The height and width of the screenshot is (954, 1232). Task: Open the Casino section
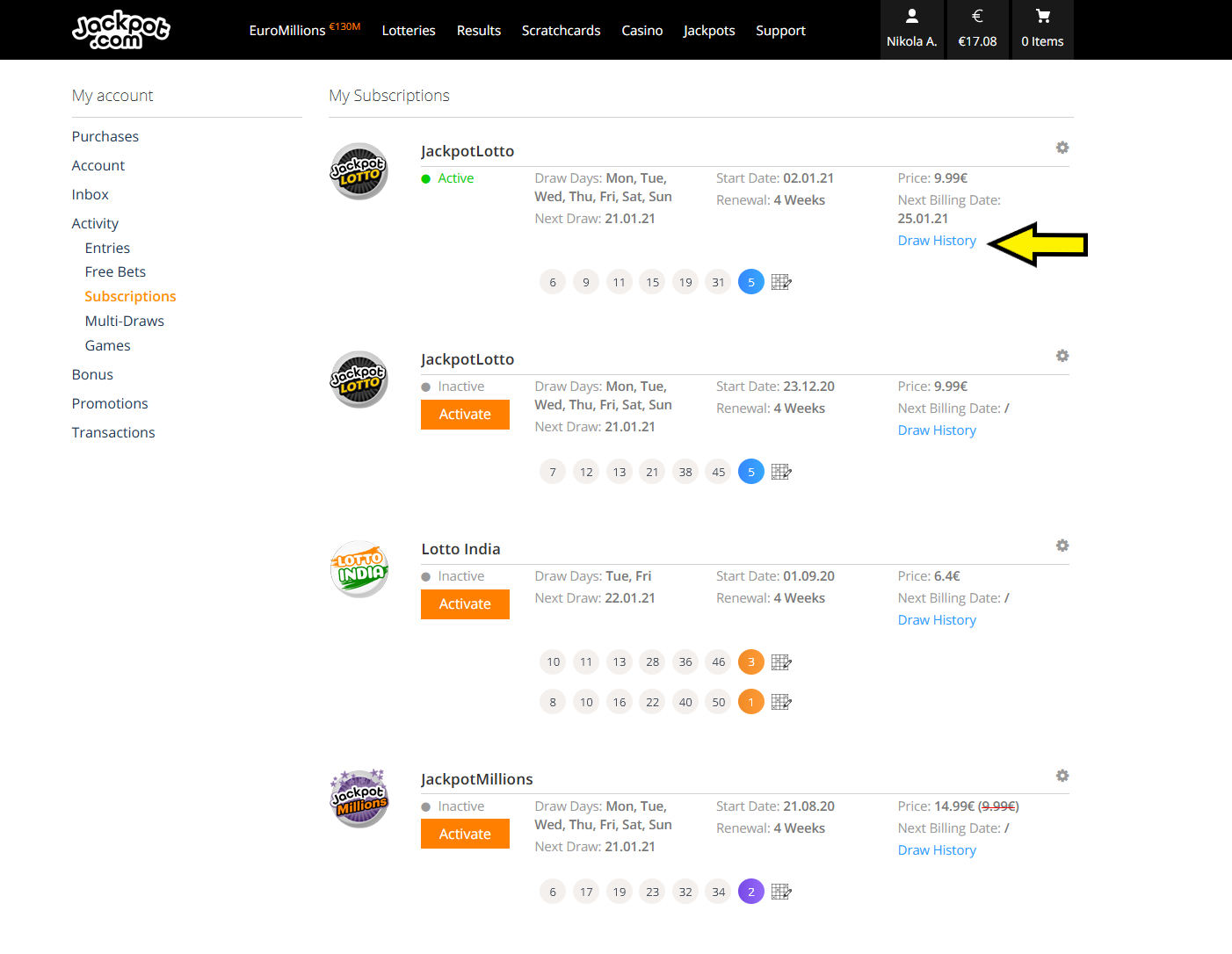pyautogui.click(x=642, y=30)
